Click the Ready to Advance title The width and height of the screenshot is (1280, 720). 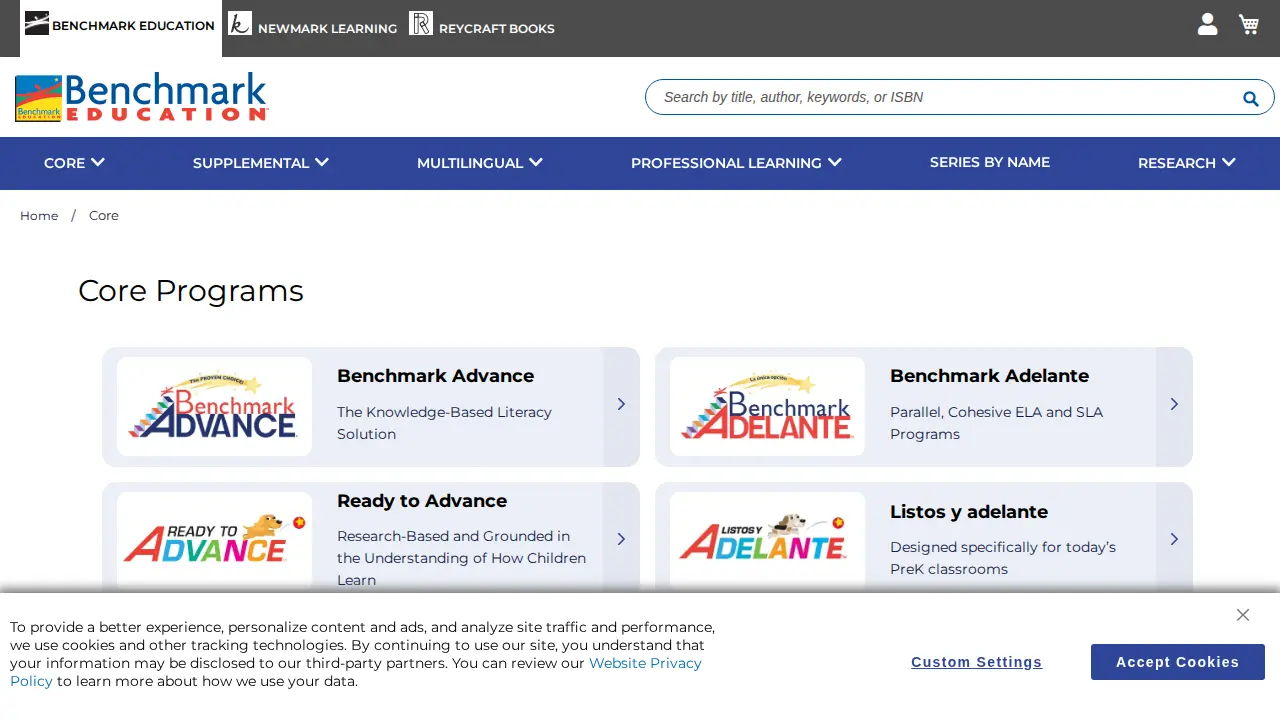(422, 501)
